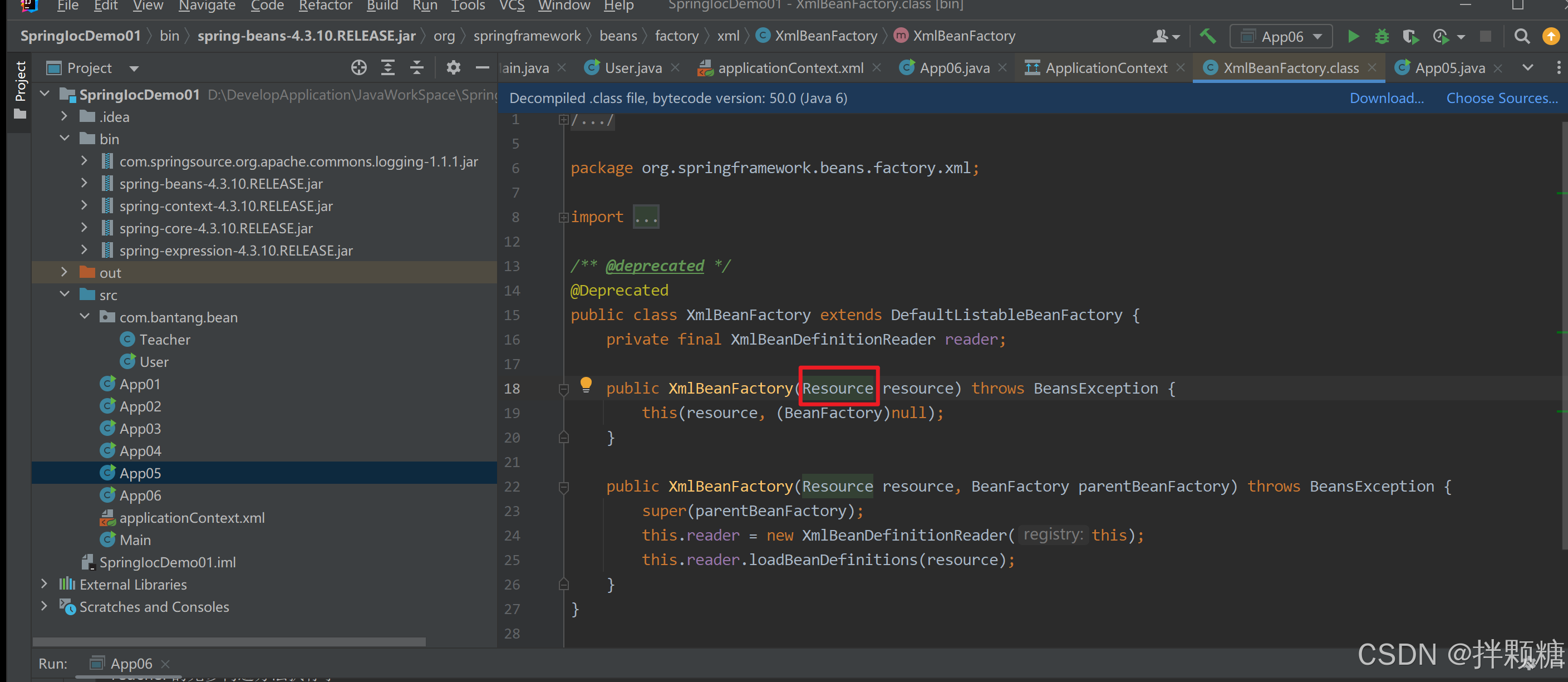Screen dimensions: 1568x682
Task: Run with Coverage shield icon
Action: coord(1410,37)
